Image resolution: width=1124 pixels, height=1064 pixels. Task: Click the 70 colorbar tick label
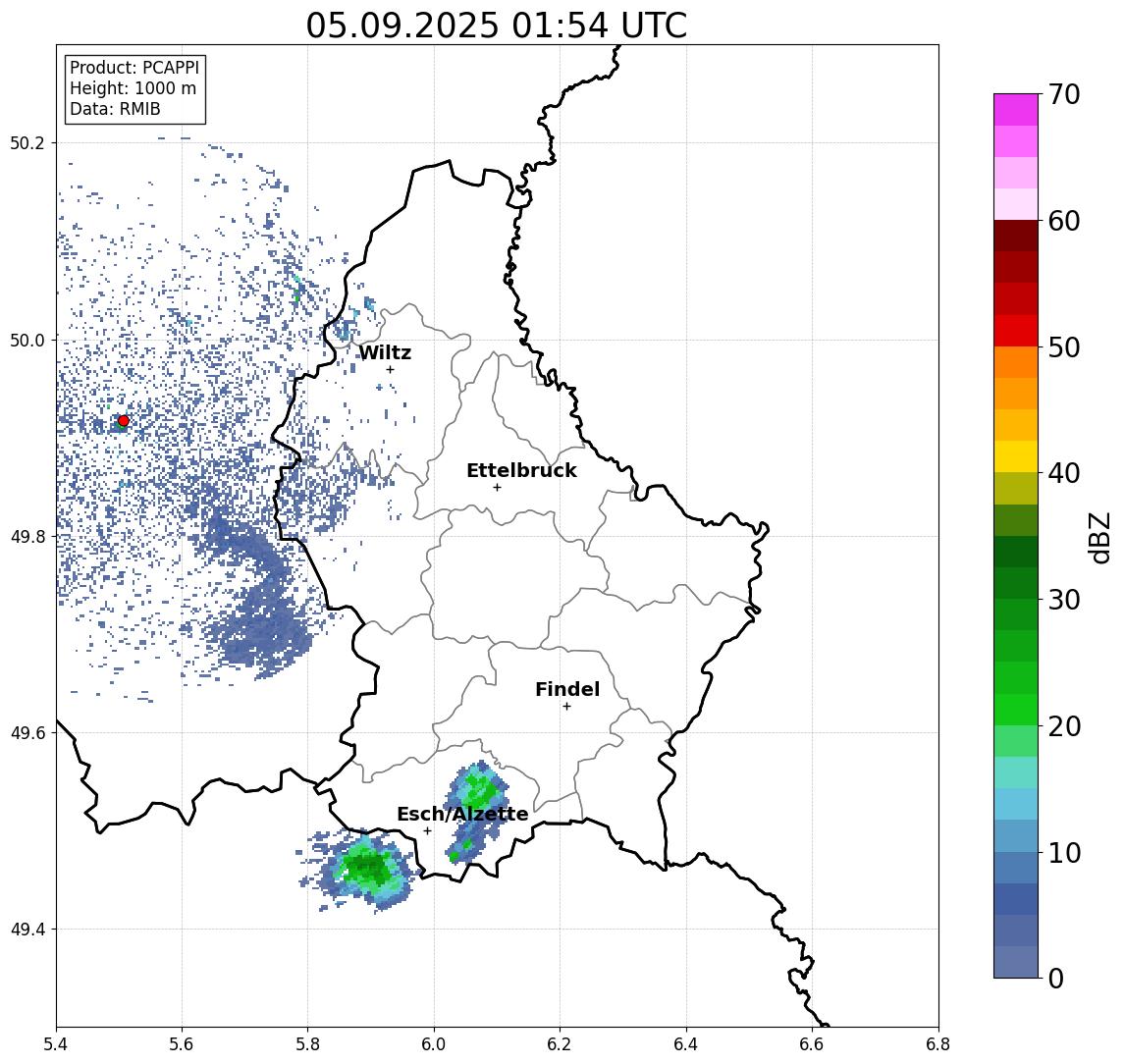coord(1064,94)
